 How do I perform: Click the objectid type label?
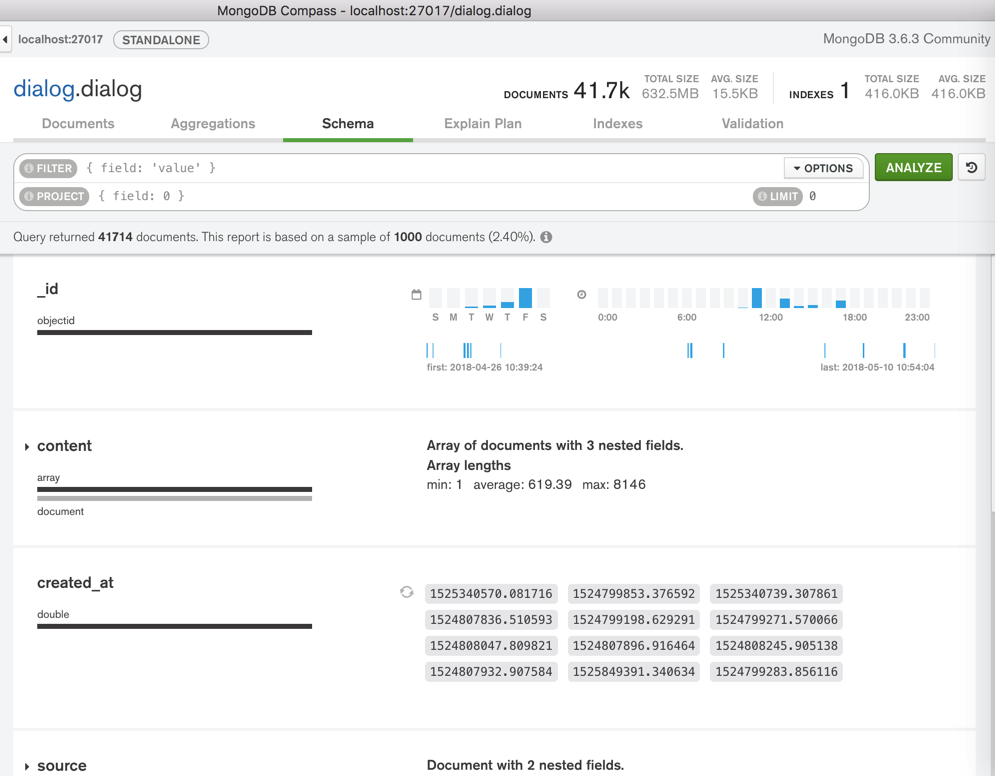point(56,320)
